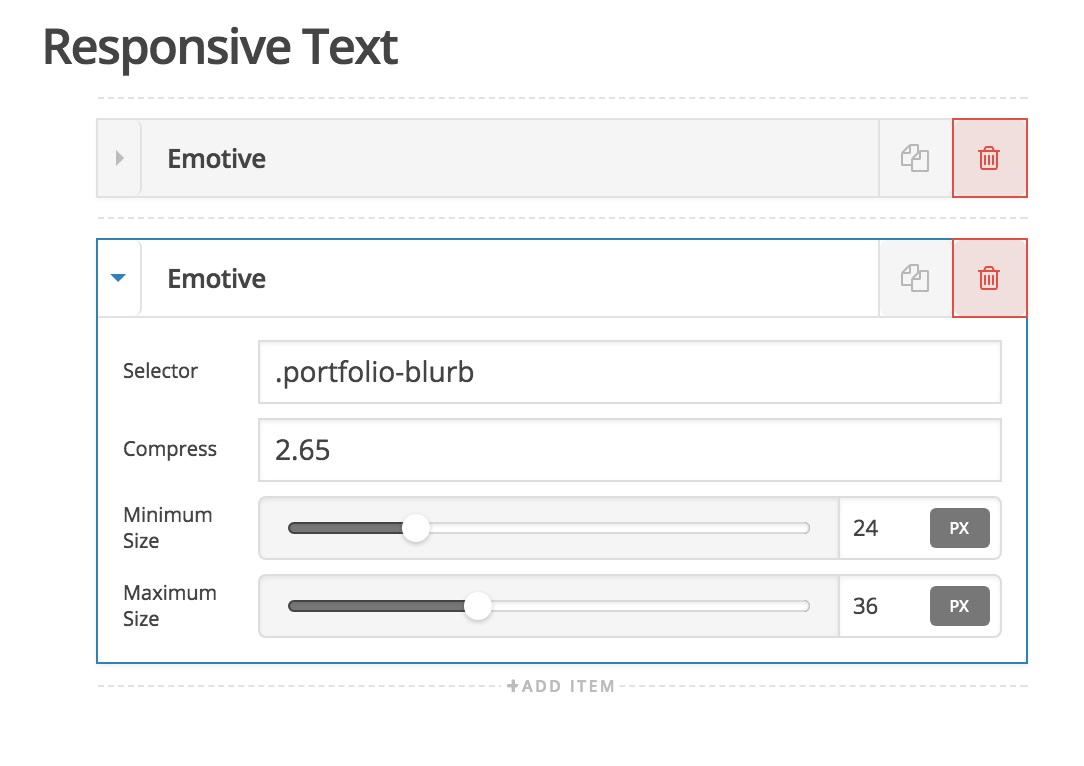Click the Minimum Size value field showing 24
Image resolution: width=1084 pixels, height=766 pixels.
[883, 528]
